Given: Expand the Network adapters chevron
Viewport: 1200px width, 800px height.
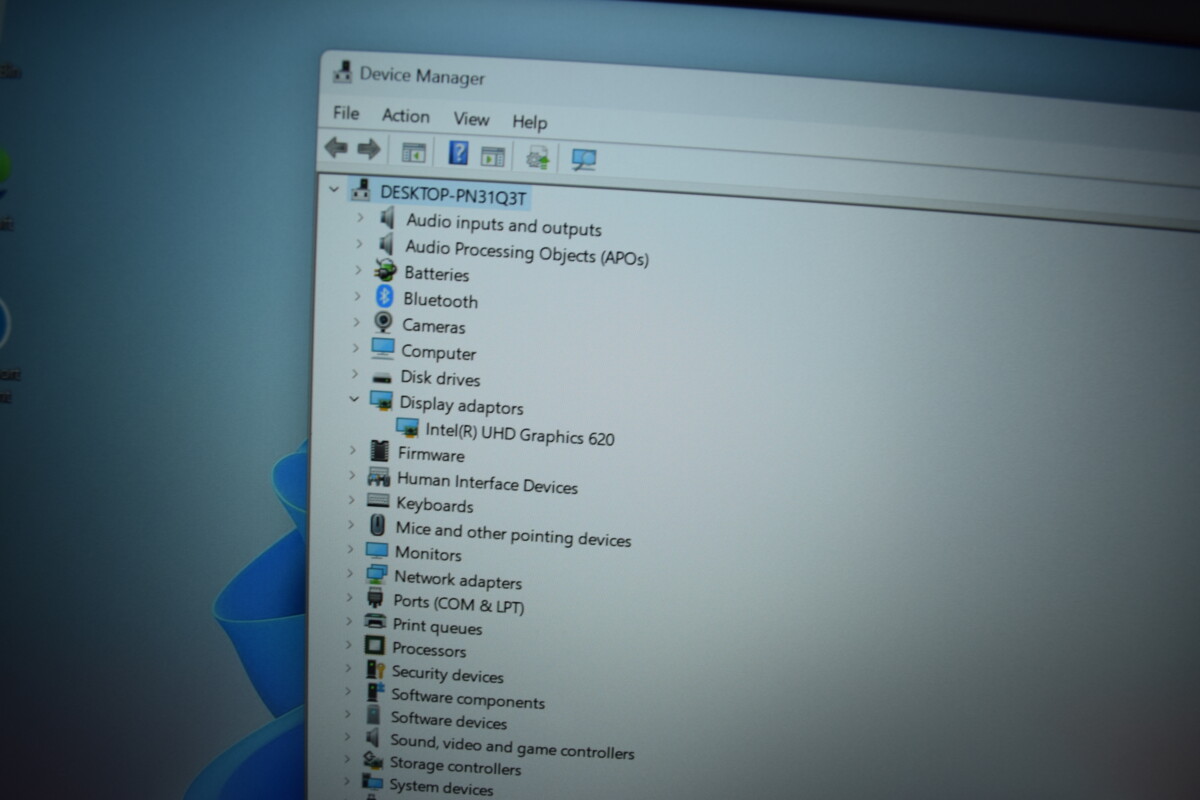Looking at the screenshot, I should click(x=350, y=573).
